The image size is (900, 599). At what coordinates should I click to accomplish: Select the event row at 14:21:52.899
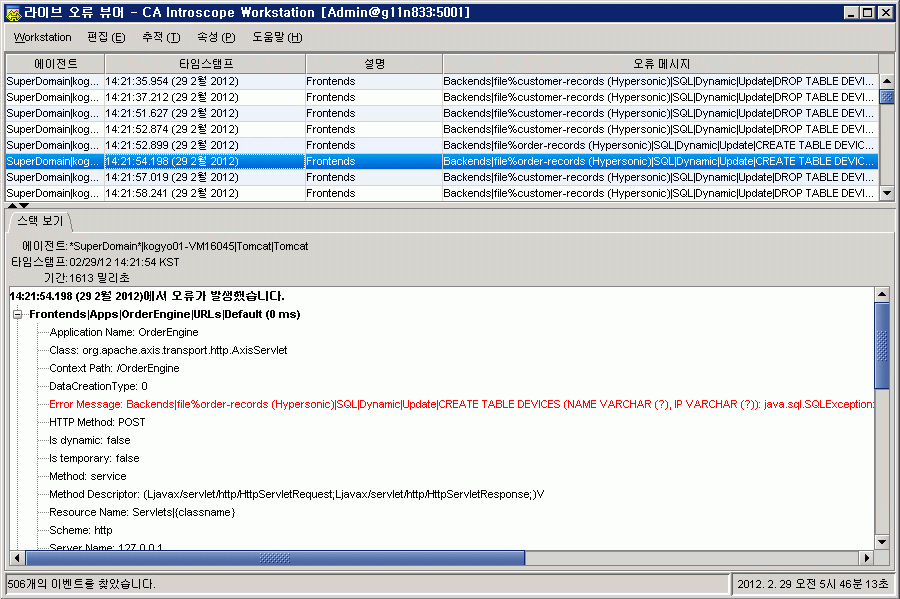point(442,146)
